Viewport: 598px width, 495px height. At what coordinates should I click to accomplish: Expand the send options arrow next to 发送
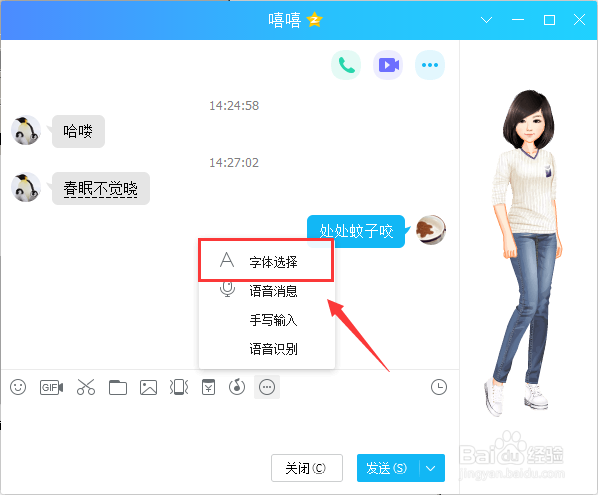(x=431, y=468)
